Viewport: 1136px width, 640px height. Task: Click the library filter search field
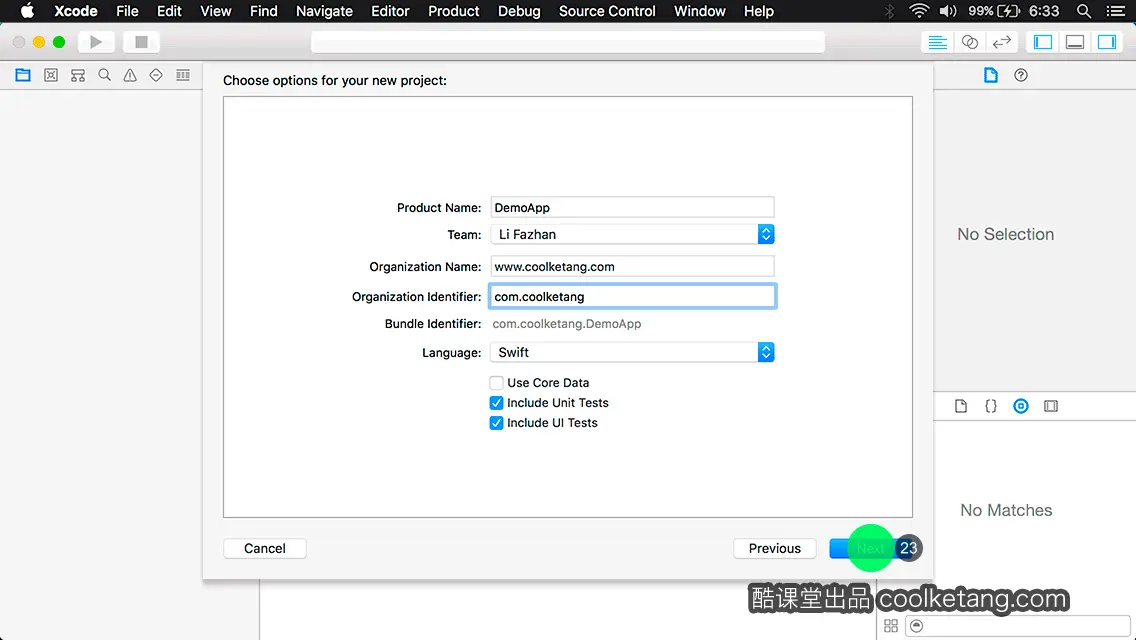pos(1018,626)
